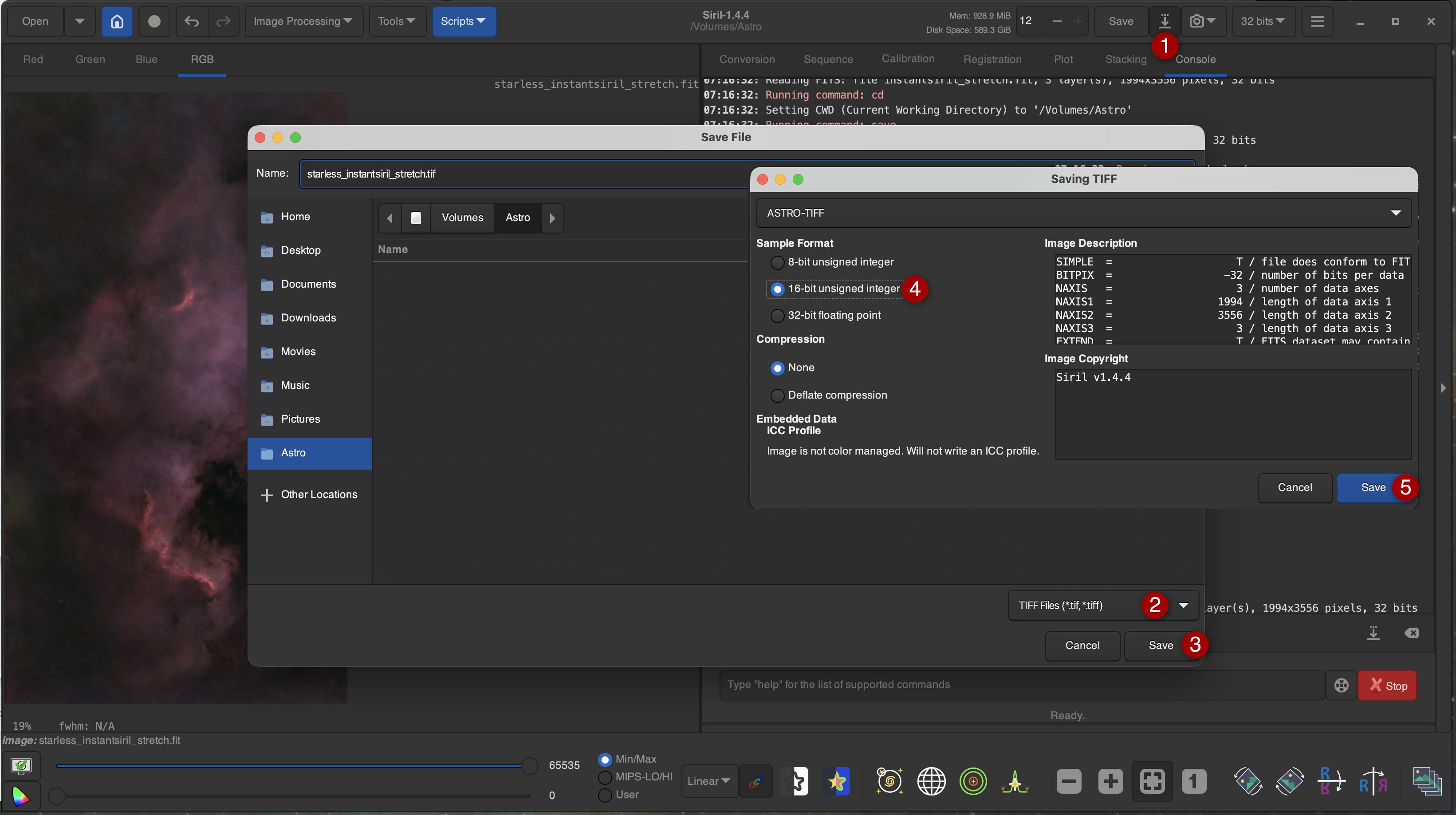Click Cancel in the Save File dialog
The image size is (1456, 815).
[x=1082, y=645]
